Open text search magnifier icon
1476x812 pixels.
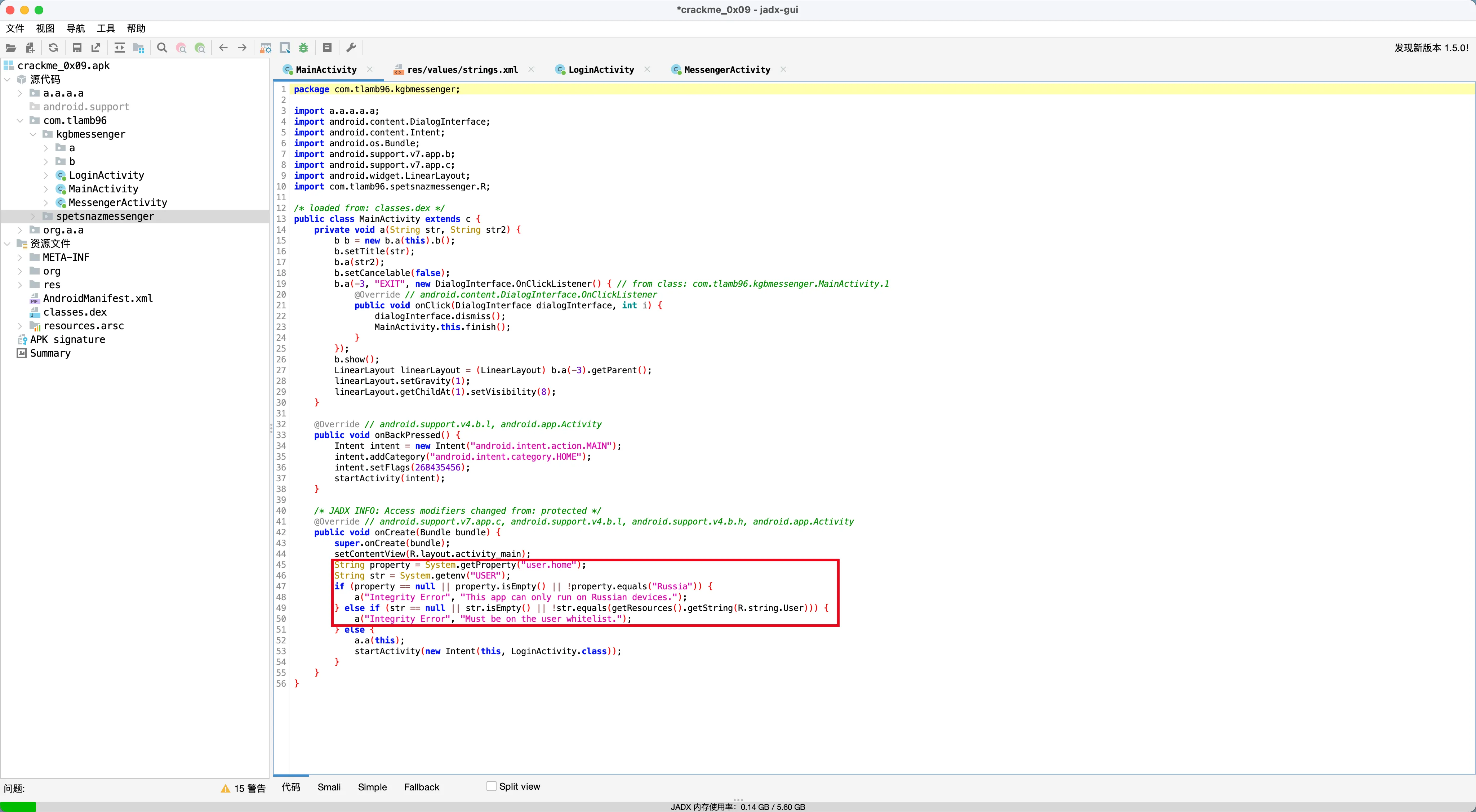point(162,48)
